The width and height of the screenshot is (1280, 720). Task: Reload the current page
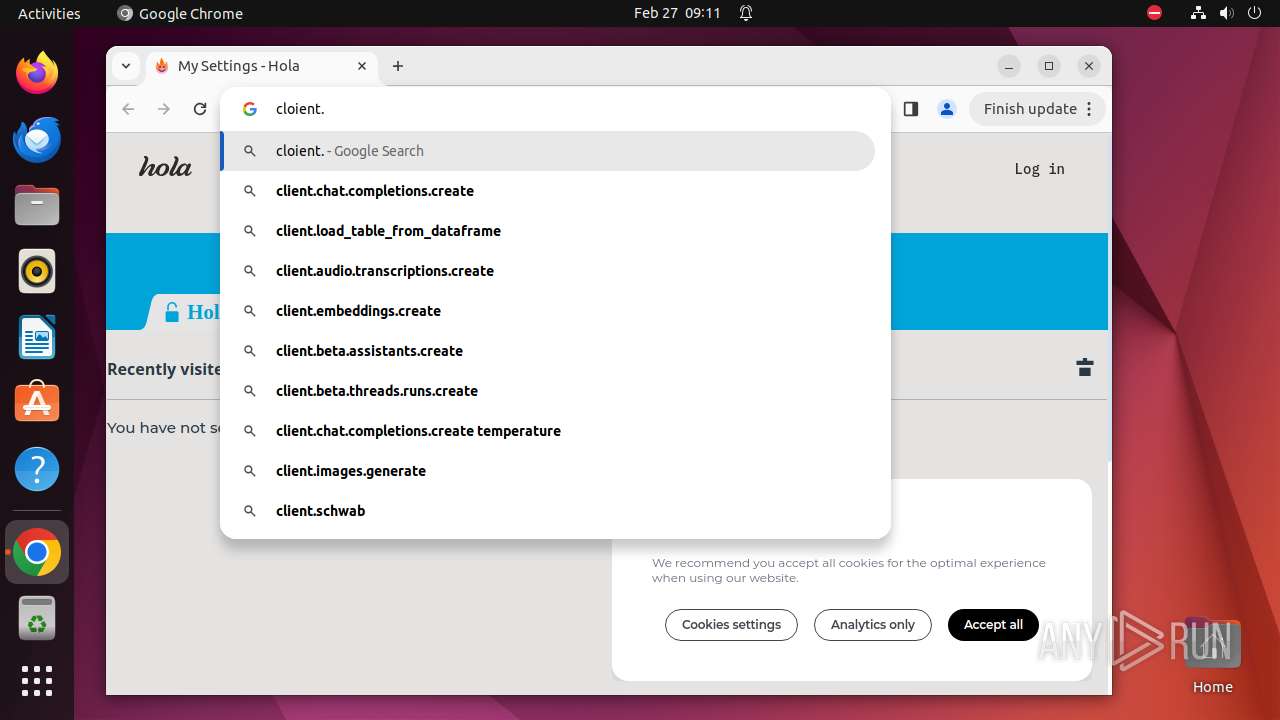[x=200, y=109]
